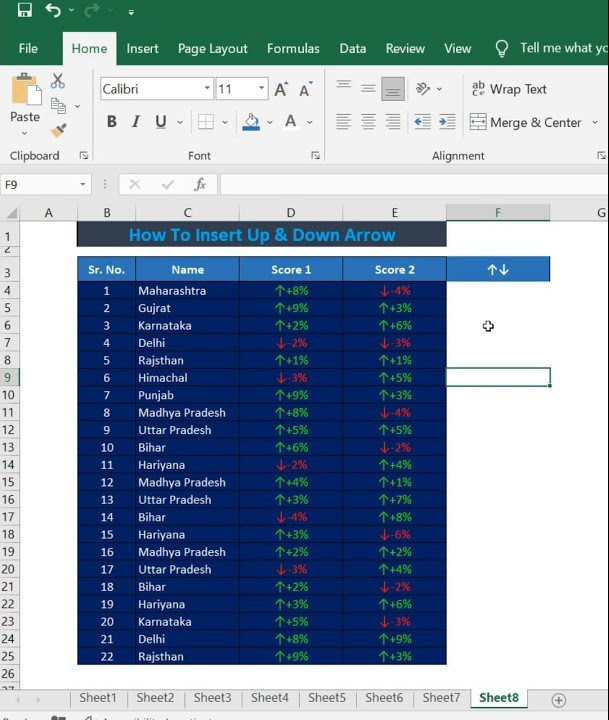The image size is (609, 720).
Task: Open Fill Color palette arrow
Action: click(270, 122)
